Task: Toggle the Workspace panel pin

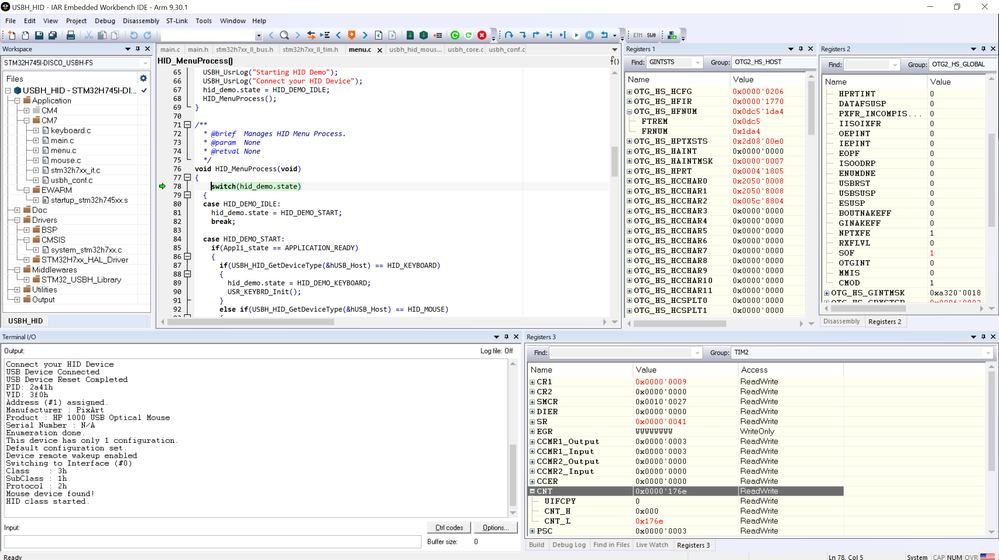Action: coord(138,49)
